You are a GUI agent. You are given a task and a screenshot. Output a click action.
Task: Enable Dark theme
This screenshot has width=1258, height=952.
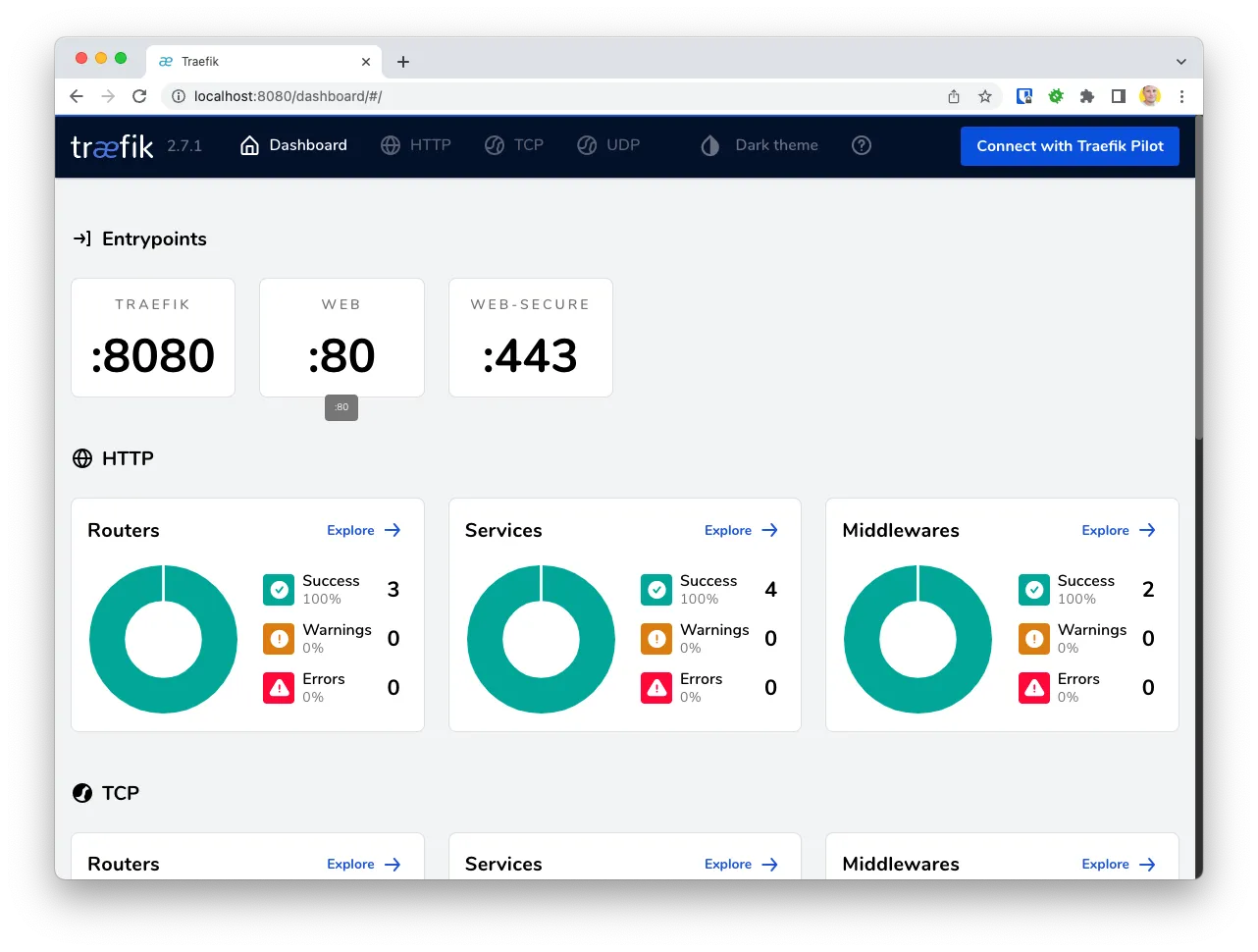(758, 144)
